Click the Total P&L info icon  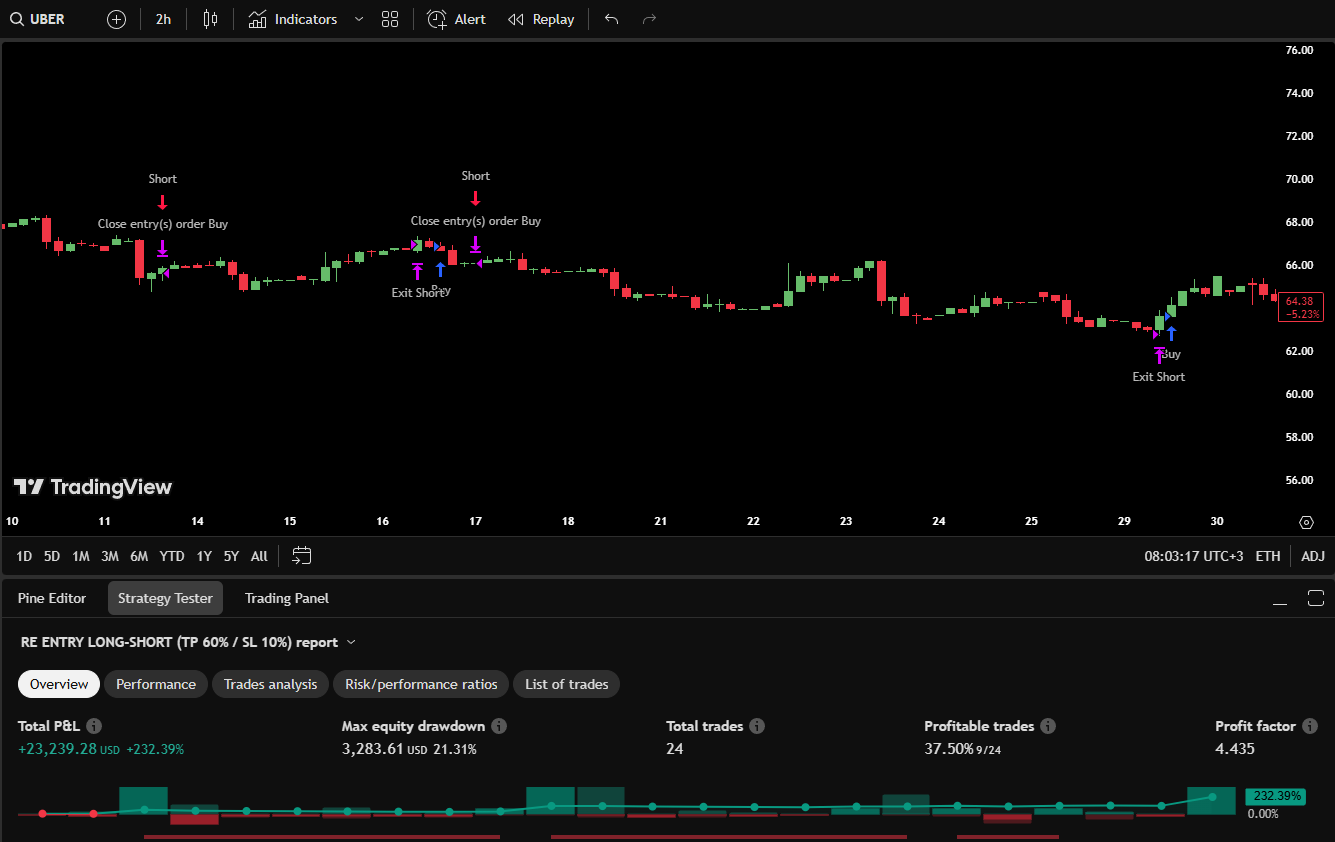click(x=94, y=726)
